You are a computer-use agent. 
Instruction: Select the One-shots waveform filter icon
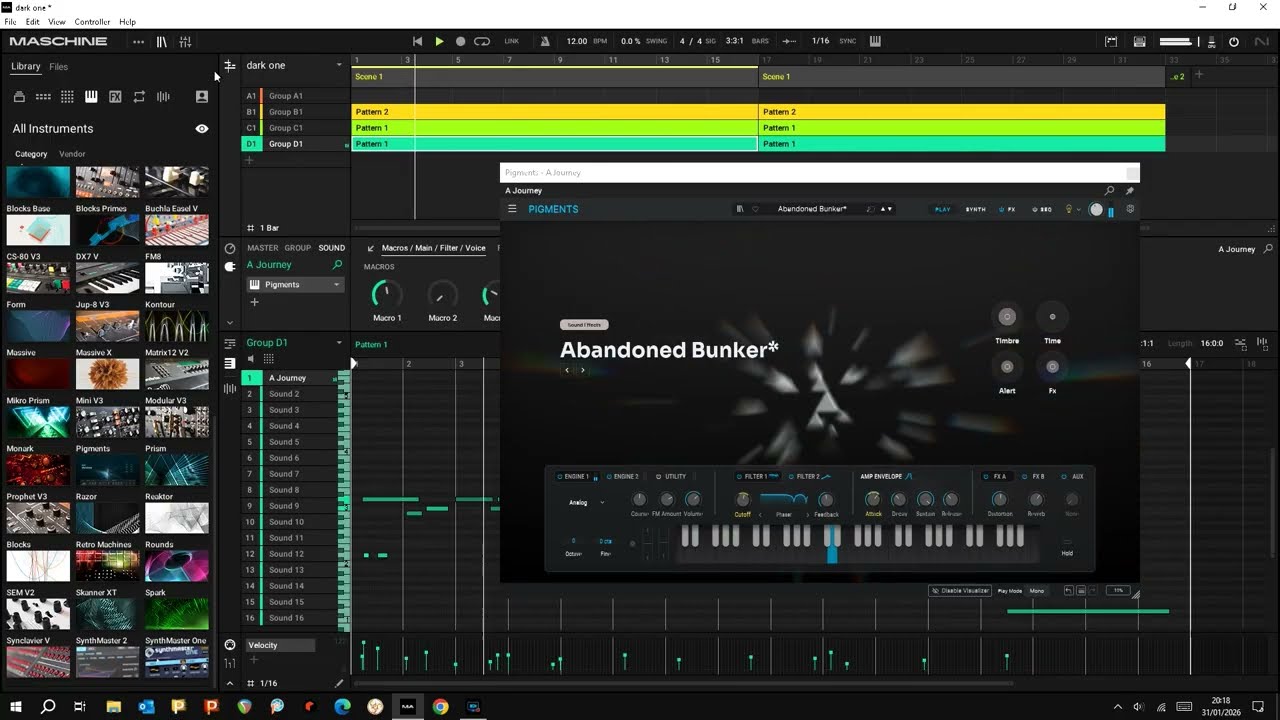163,97
